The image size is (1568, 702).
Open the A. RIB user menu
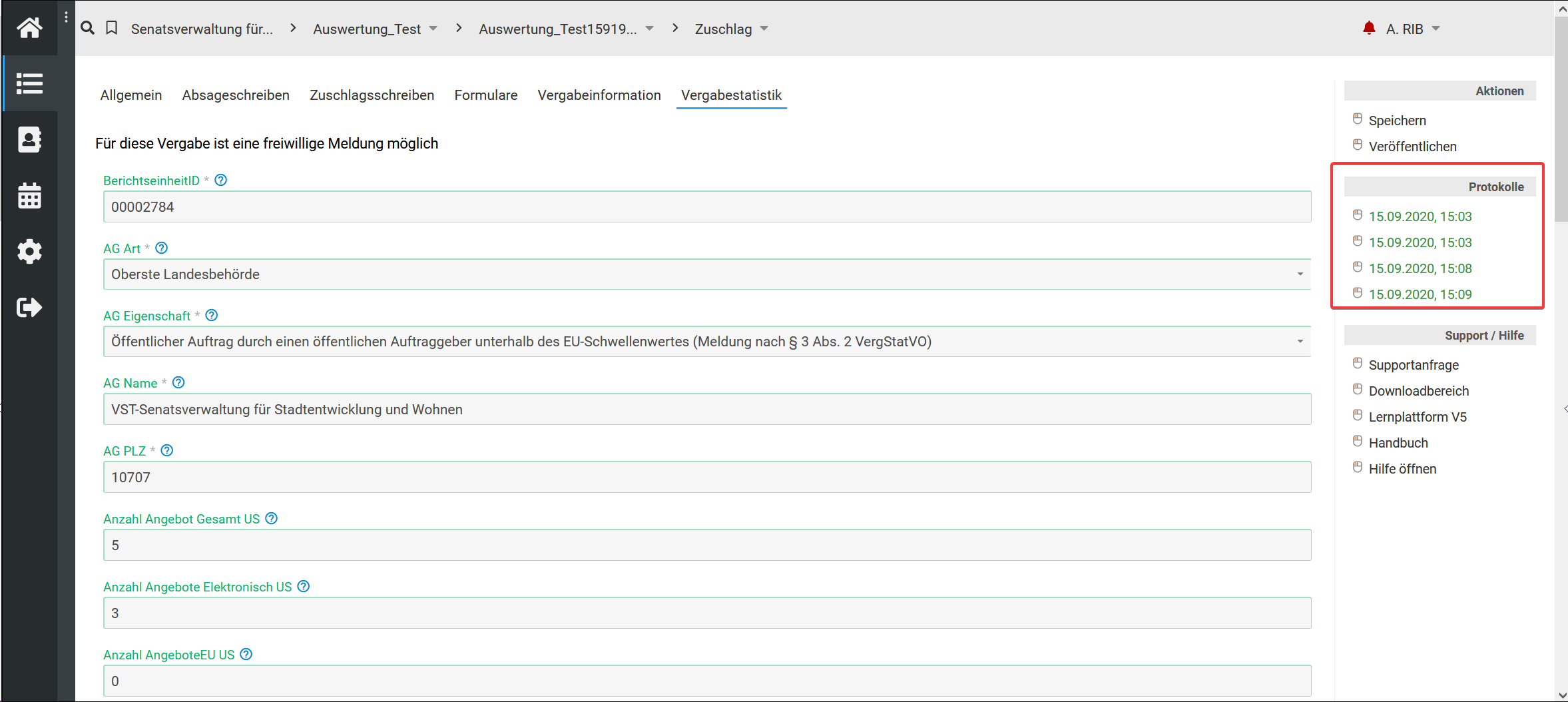1413,29
